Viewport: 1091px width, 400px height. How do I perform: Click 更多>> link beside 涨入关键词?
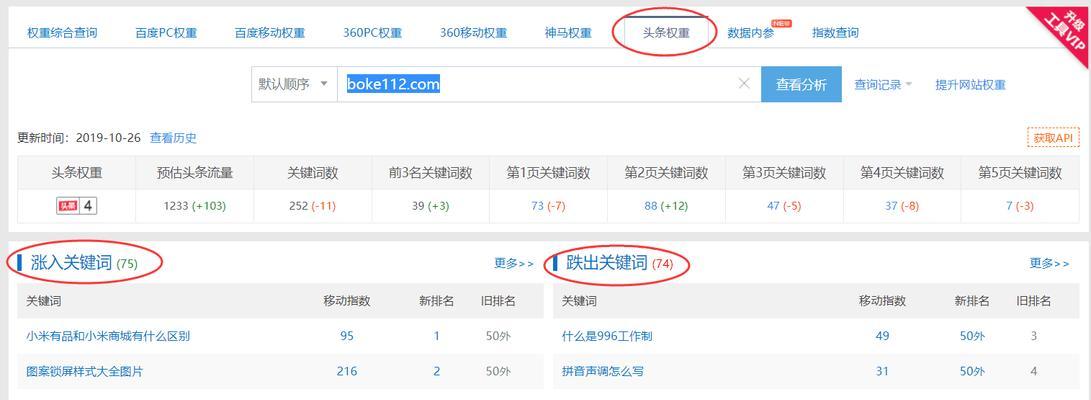click(514, 263)
